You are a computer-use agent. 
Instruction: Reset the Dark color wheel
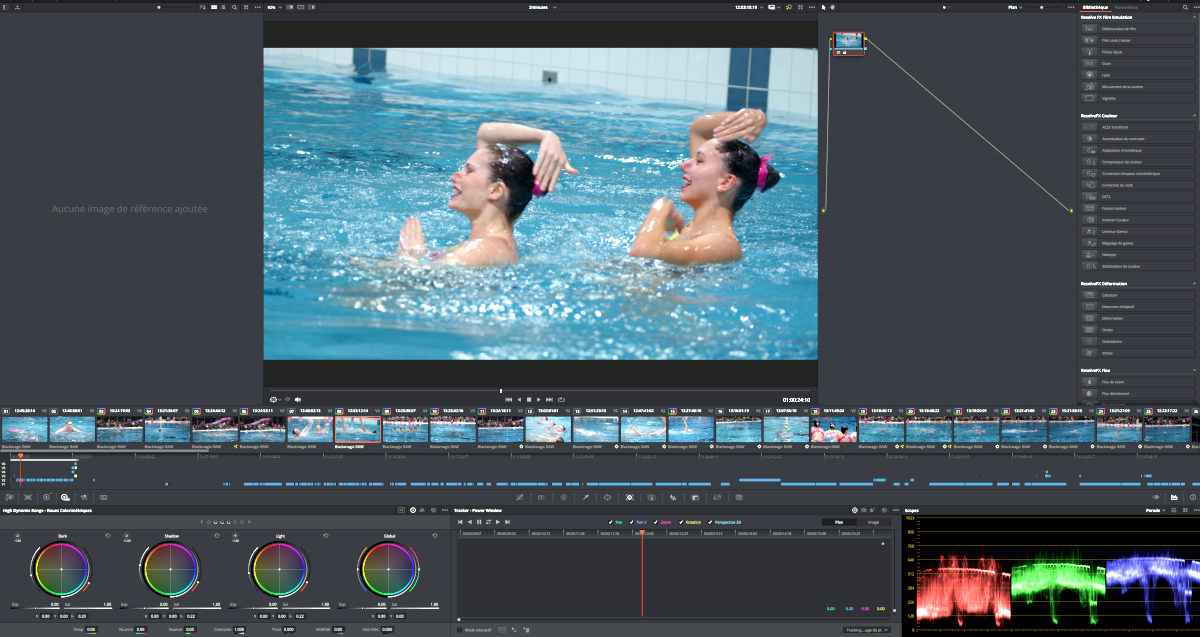[x=108, y=536]
